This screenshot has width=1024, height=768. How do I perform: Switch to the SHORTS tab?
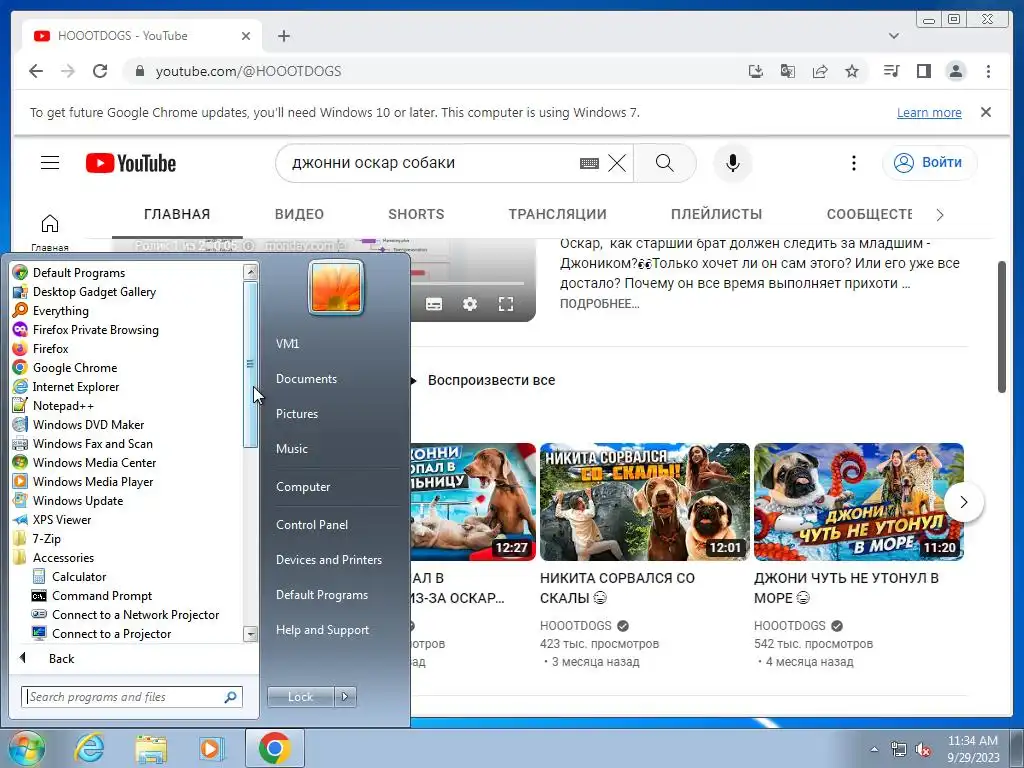416,214
